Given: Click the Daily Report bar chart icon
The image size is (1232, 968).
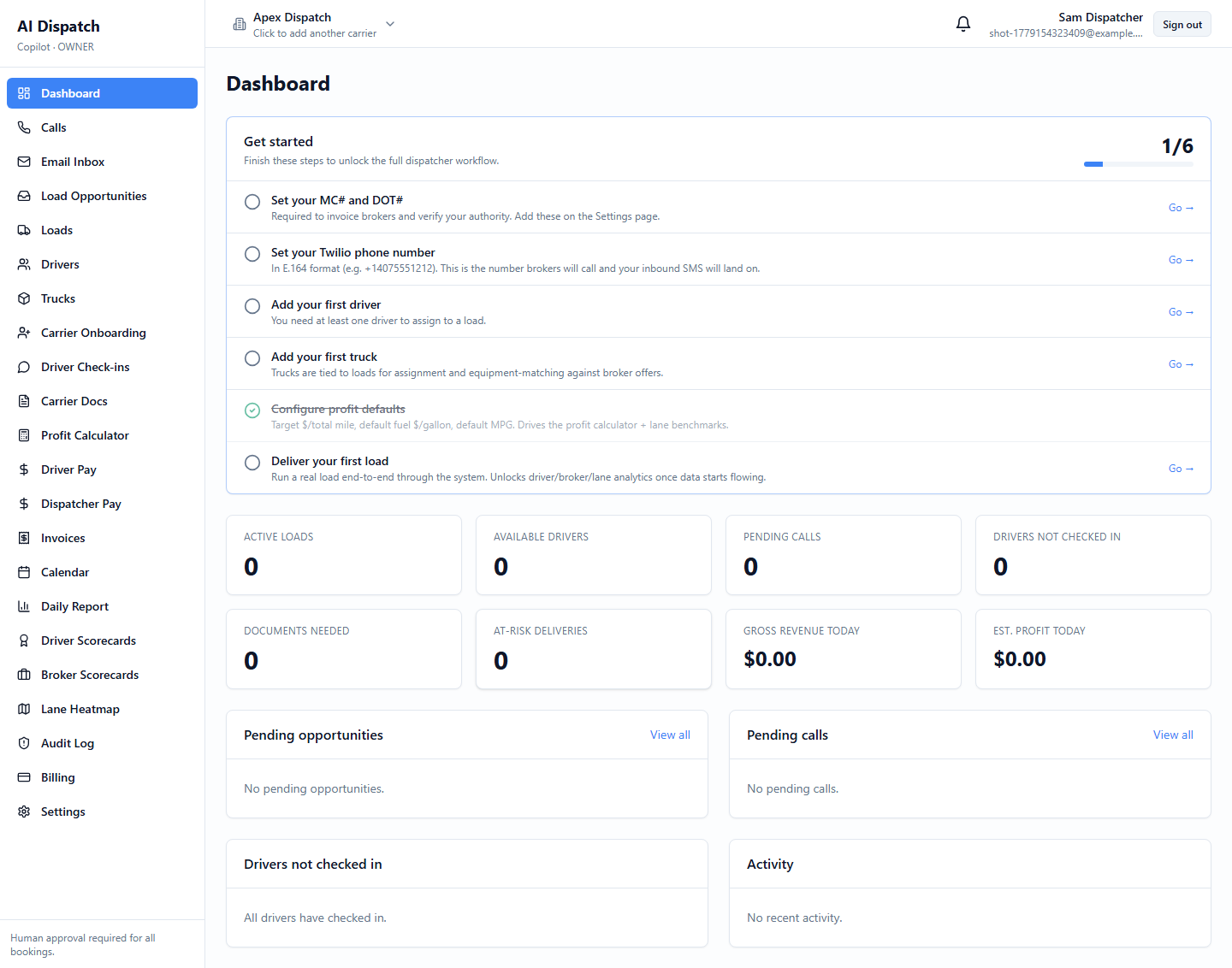Looking at the screenshot, I should point(24,606).
